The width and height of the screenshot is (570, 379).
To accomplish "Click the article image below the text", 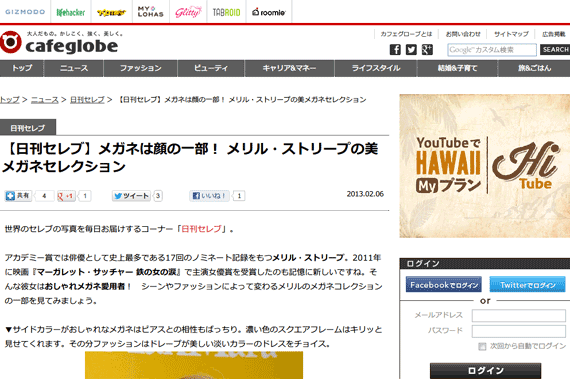I will 194,365.
